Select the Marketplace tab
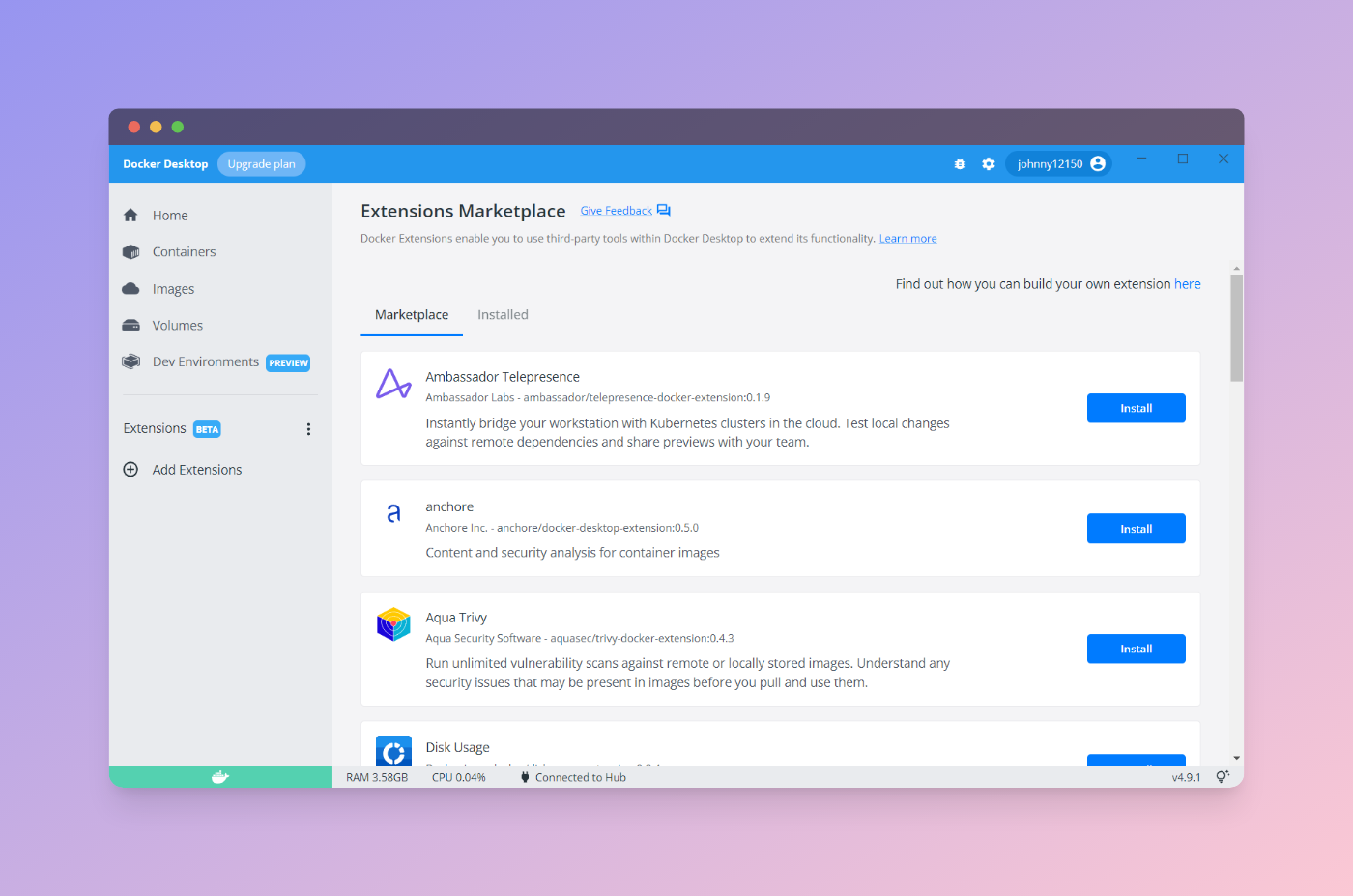 412,314
